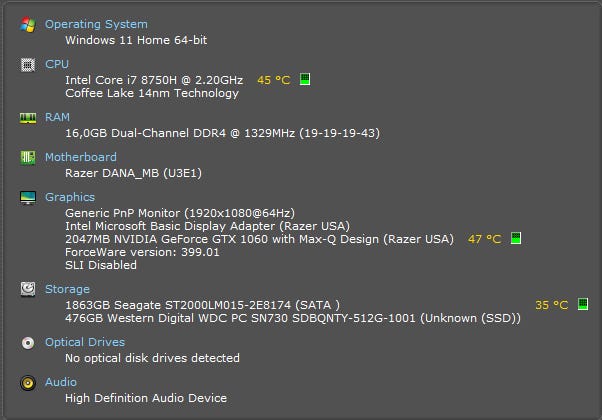602x420 pixels.
Task: Select the Optical Drives heading
Action: coord(85,342)
